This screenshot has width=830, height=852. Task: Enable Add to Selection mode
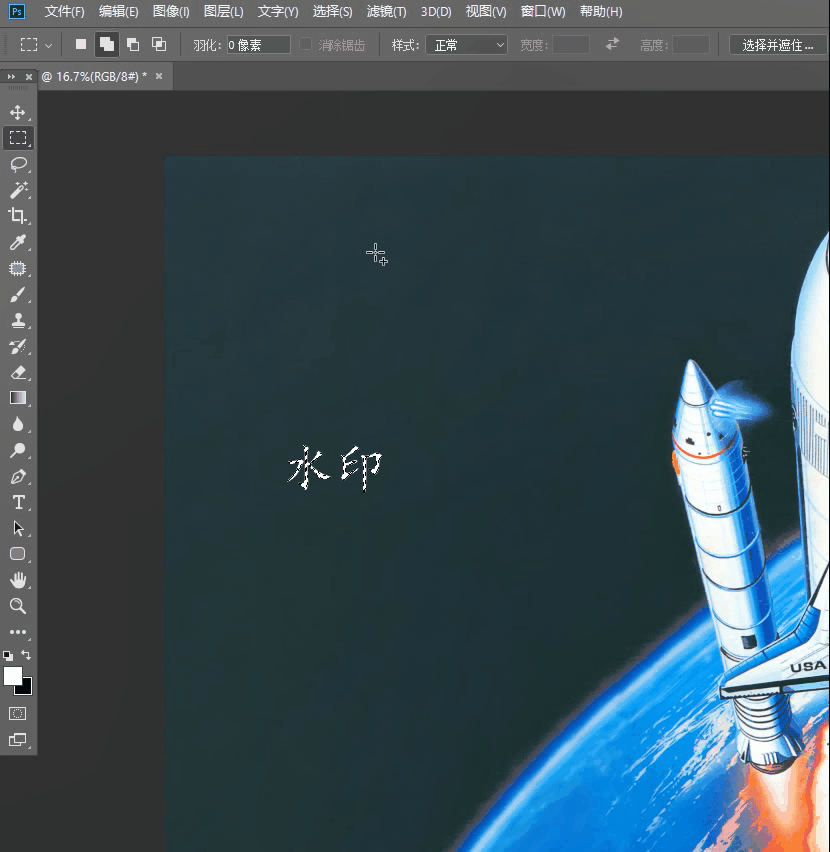[x=107, y=44]
